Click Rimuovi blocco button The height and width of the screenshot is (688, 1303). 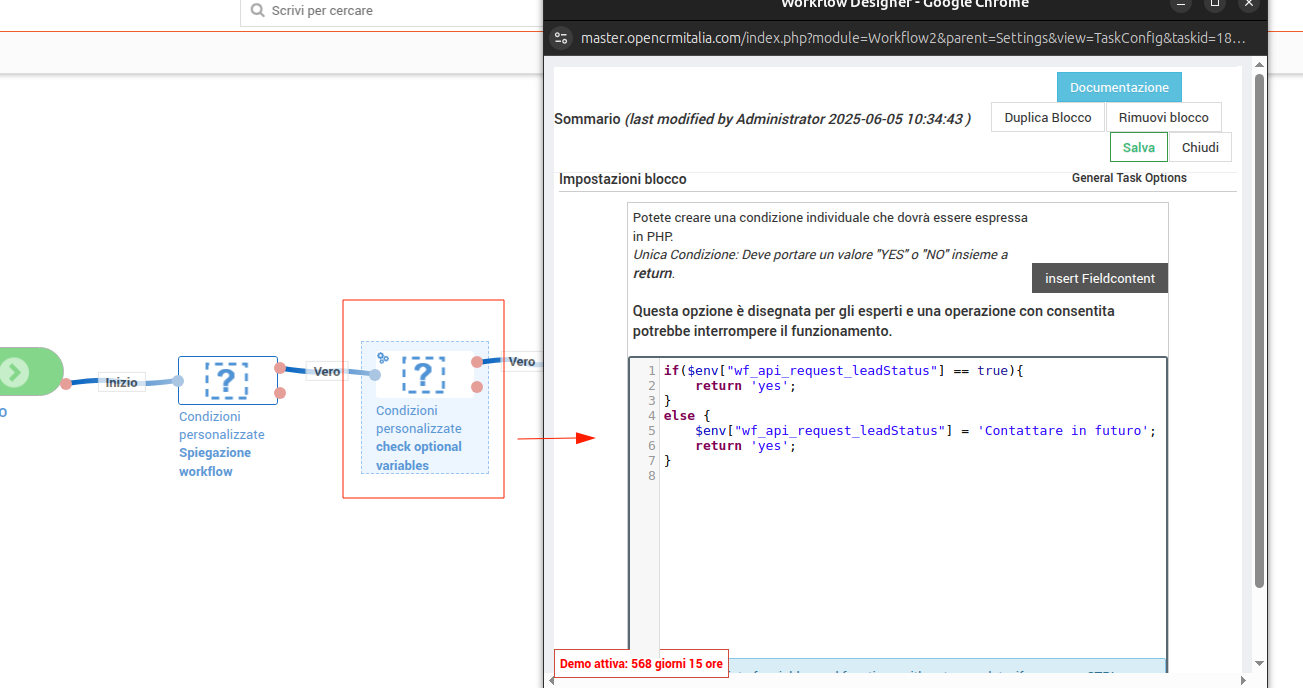(1163, 117)
